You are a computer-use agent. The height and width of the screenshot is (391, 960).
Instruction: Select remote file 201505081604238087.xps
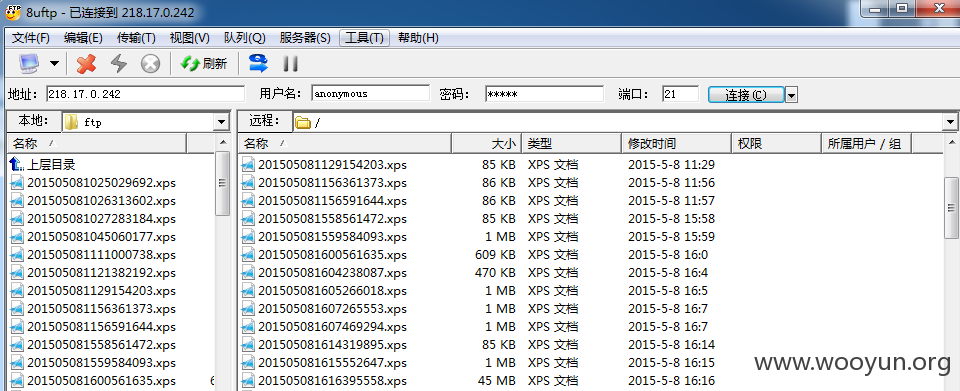(x=332, y=272)
